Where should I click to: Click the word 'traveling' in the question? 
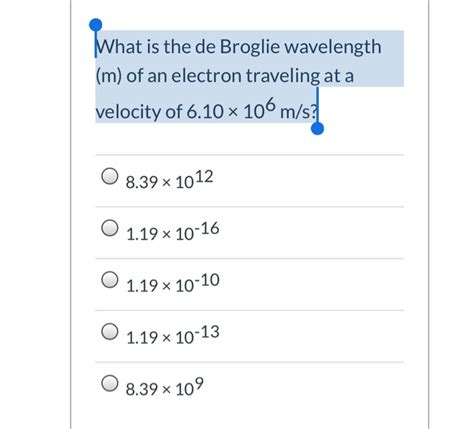[283, 76]
